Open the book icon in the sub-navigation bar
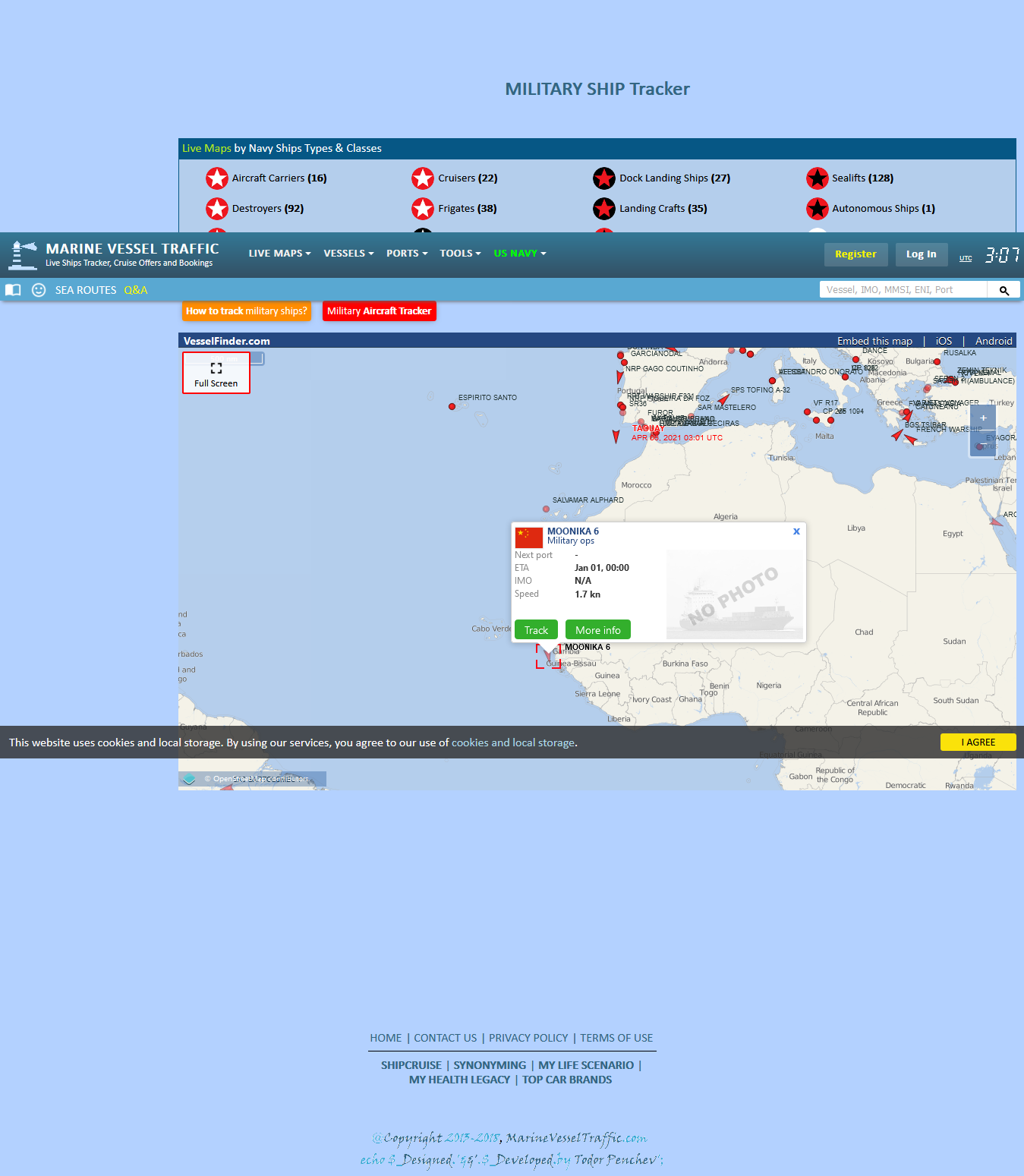This screenshot has height=1176, width=1024. click(x=13, y=290)
